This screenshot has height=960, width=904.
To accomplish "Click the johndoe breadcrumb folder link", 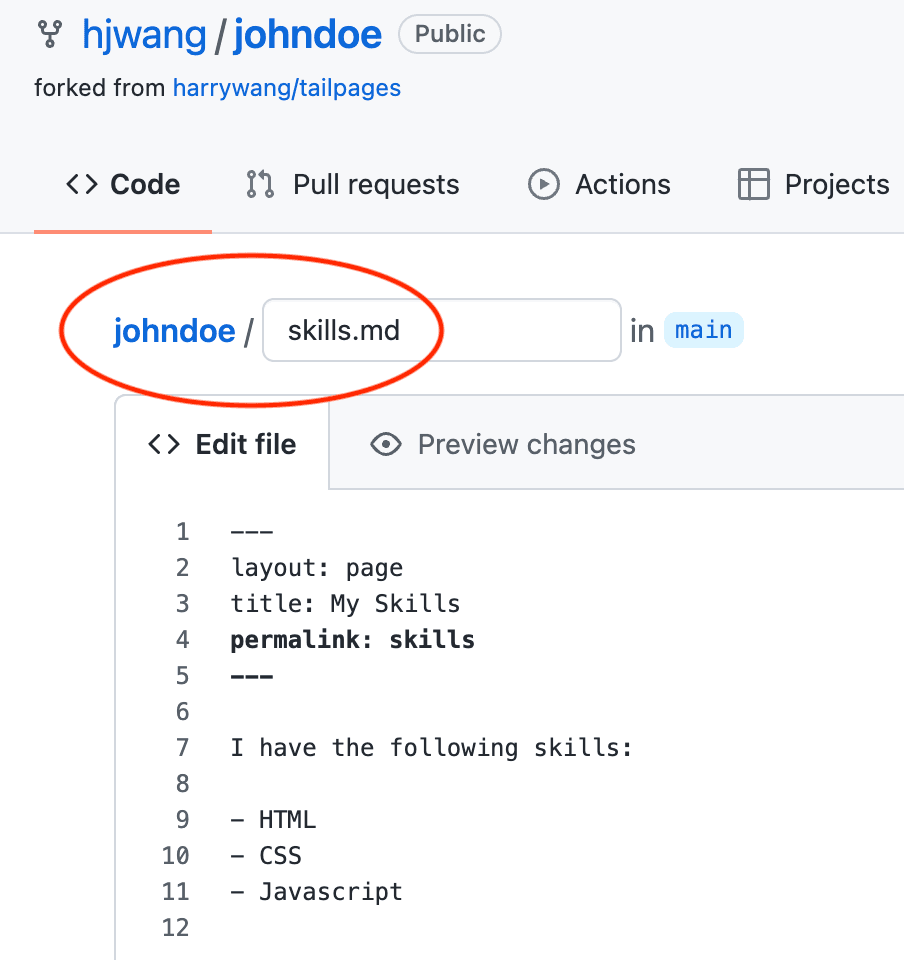I will coord(174,331).
